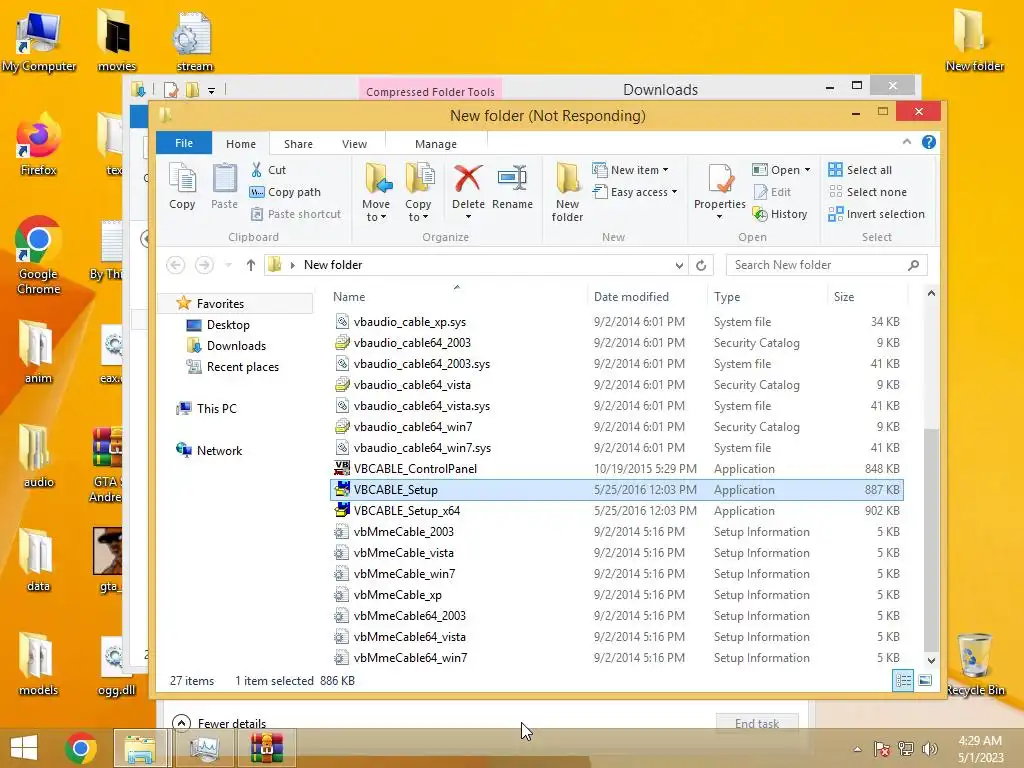The height and width of the screenshot is (768, 1024).
Task: Click the volume speaker tray icon
Action: (929, 749)
